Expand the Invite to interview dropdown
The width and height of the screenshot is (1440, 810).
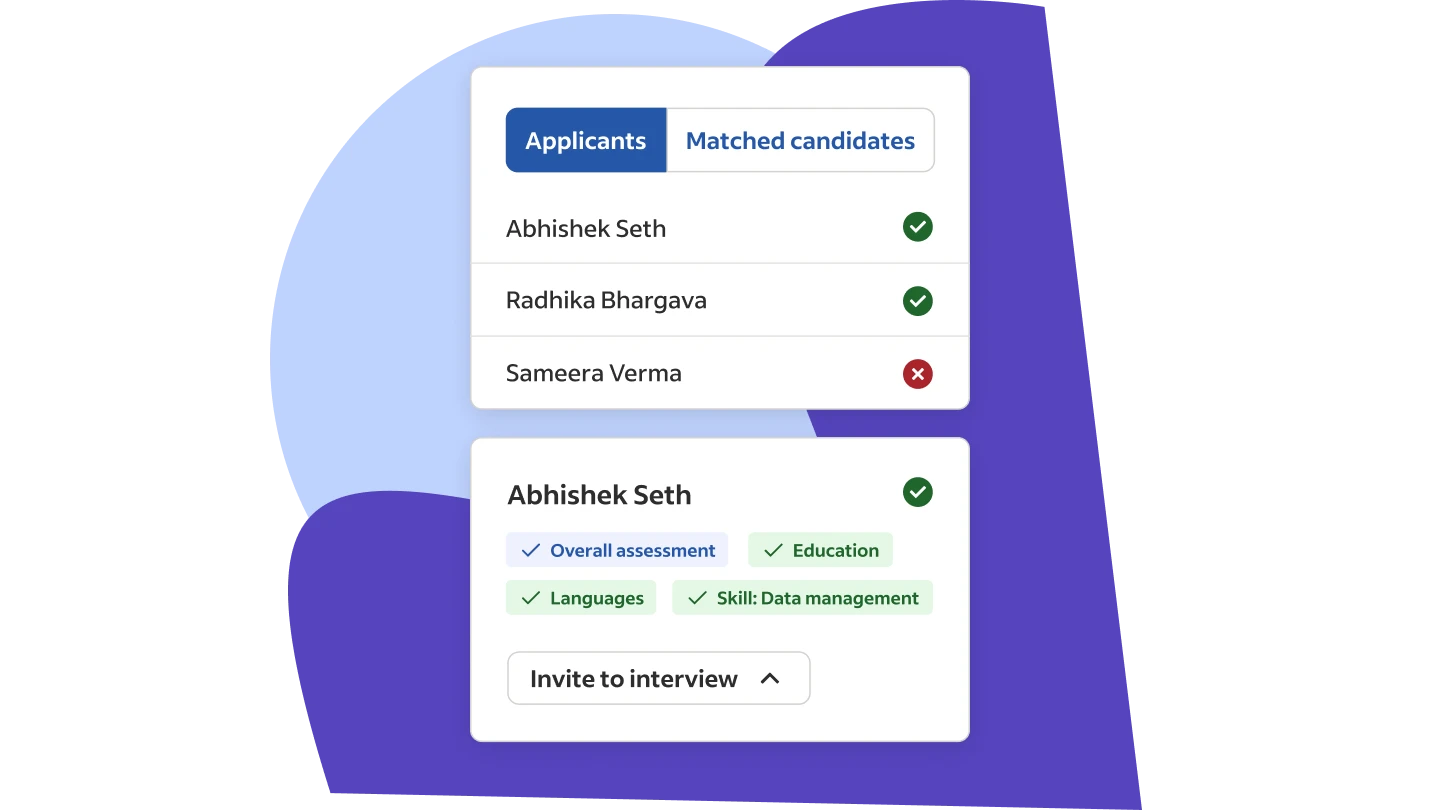(657, 679)
